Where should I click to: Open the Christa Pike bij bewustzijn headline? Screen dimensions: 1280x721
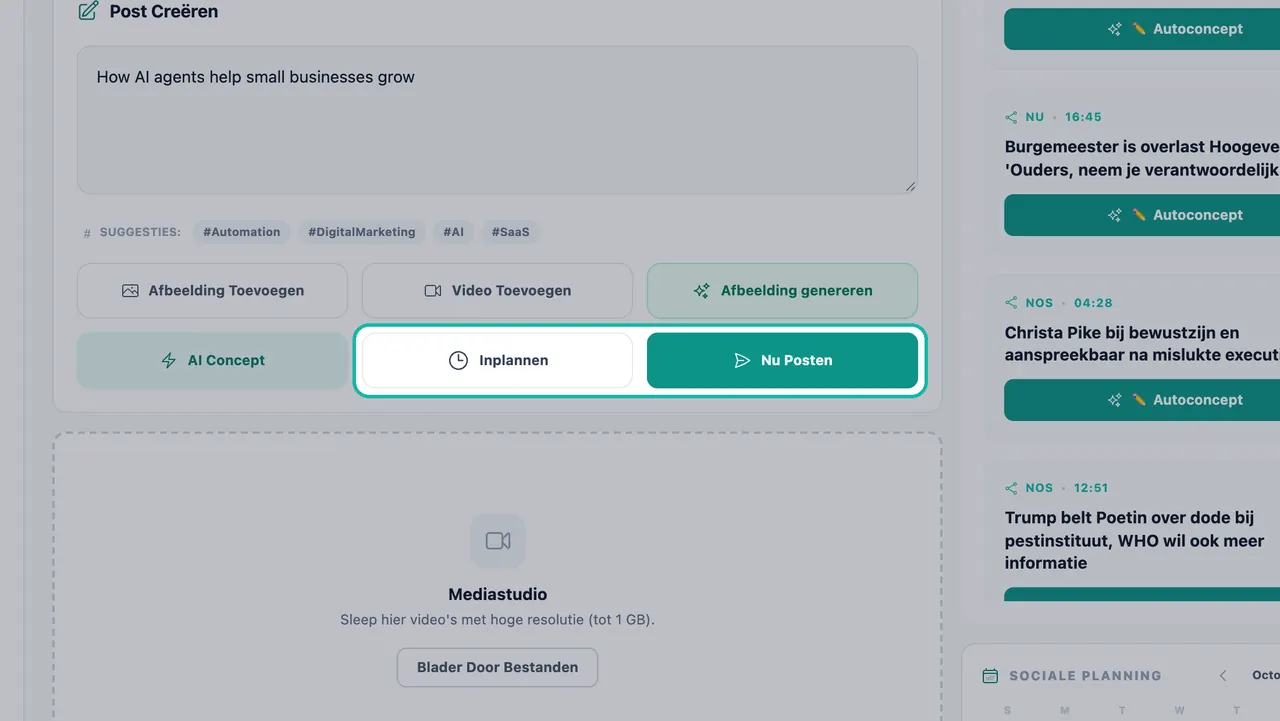pyautogui.click(x=1142, y=344)
